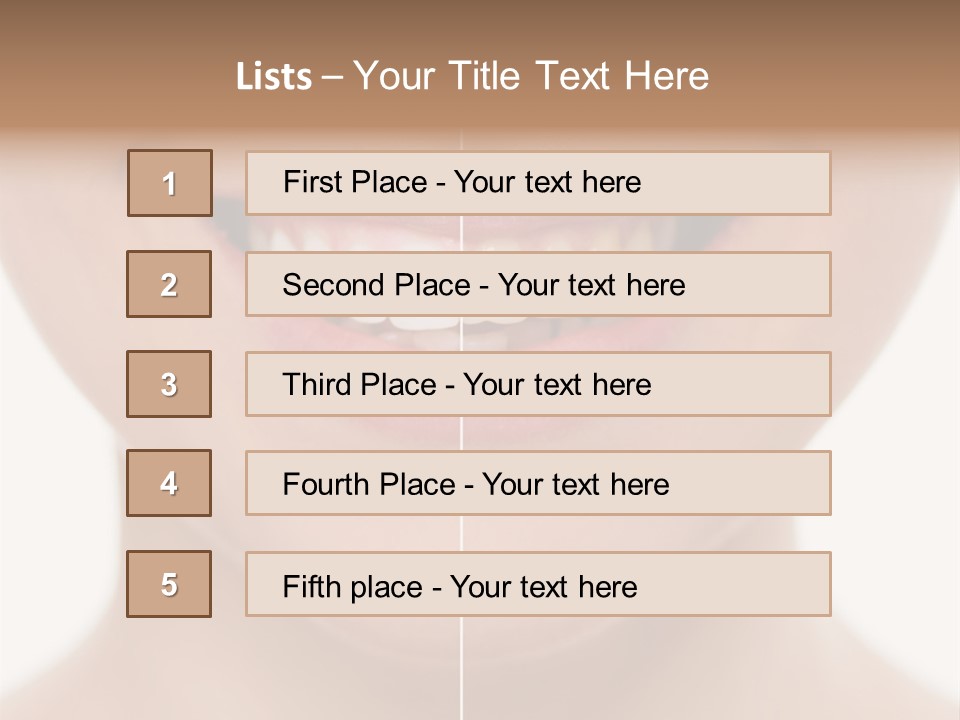Click the Third Place text bar
The image size is (960, 720).
[x=538, y=384]
